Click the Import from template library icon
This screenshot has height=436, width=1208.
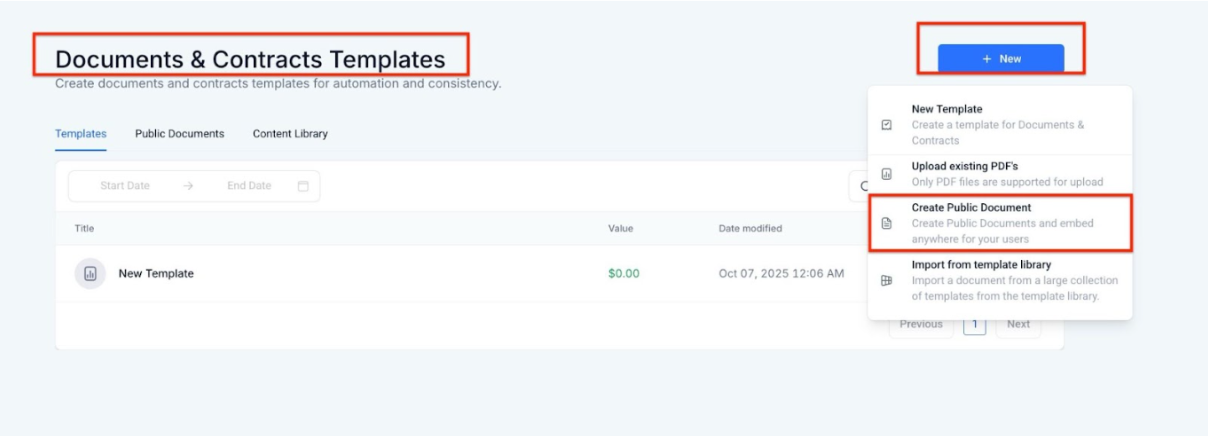tap(886, 281)
